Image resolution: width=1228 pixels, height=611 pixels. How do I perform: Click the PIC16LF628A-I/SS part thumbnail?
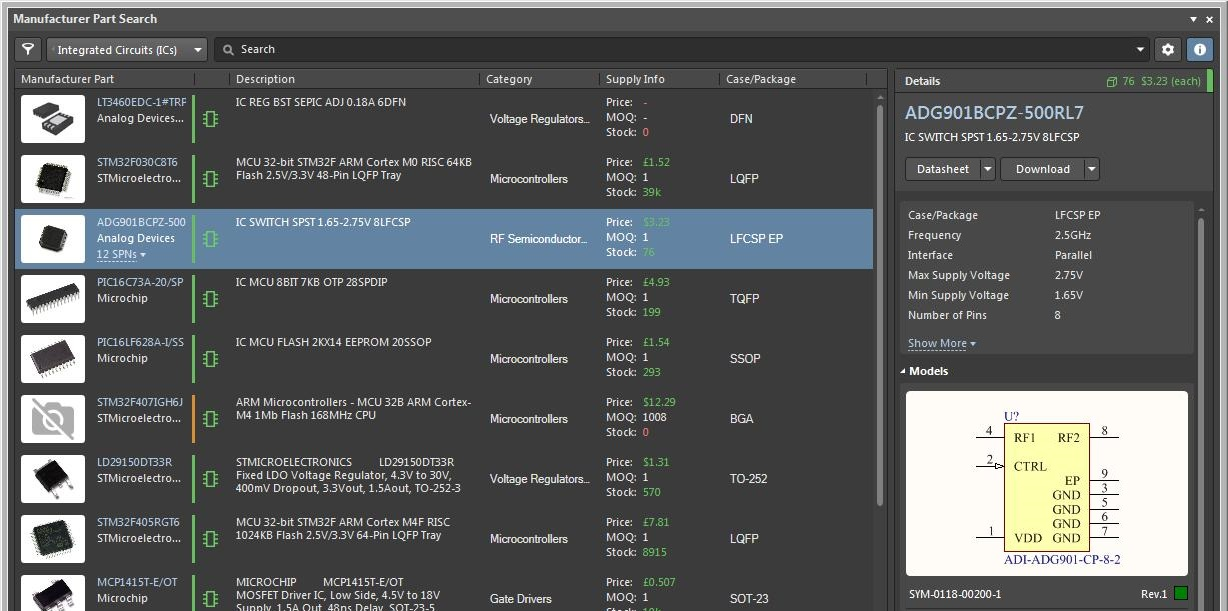(x=53, y=359)
